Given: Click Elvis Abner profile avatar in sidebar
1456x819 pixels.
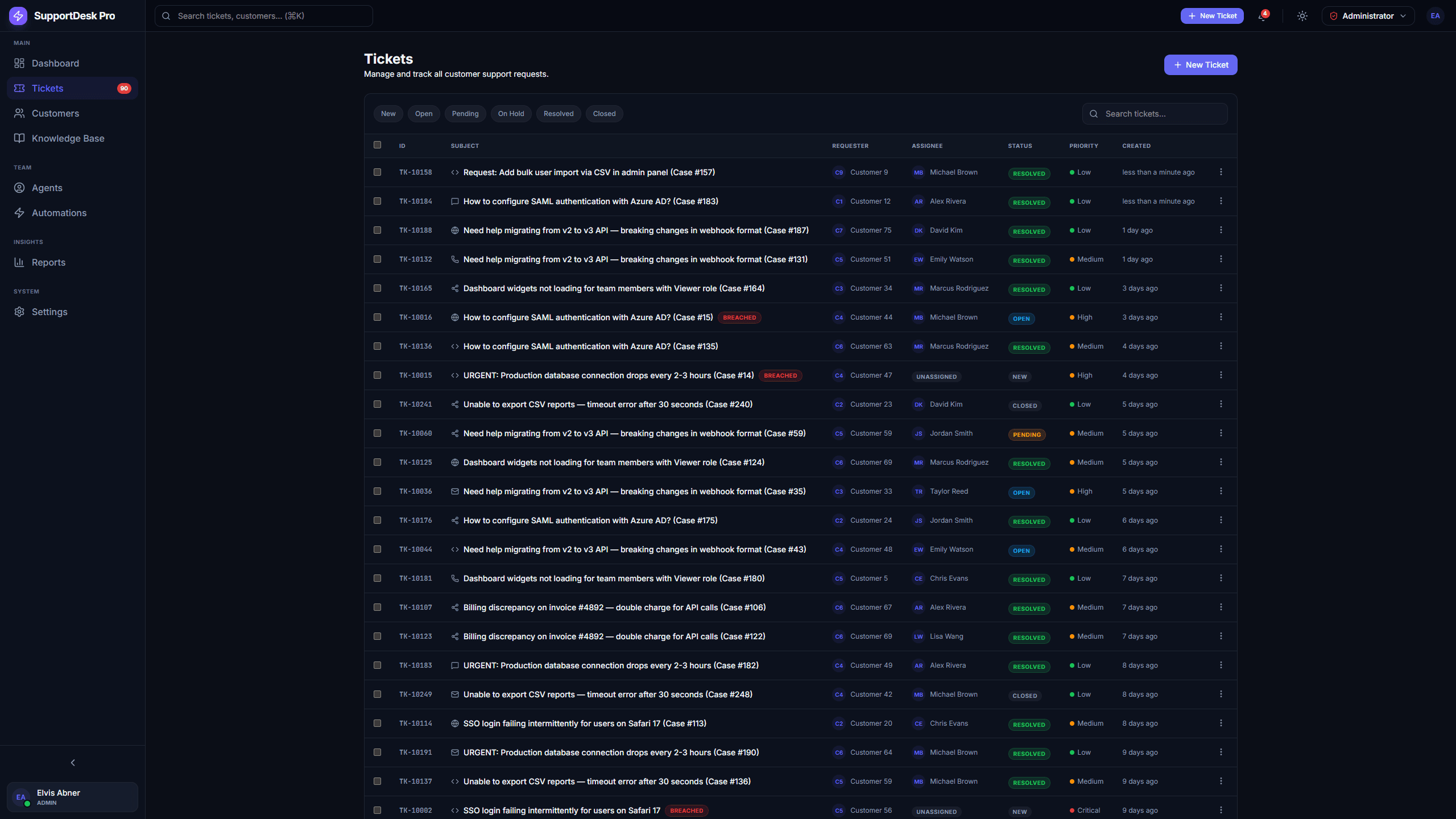Looking at the screenshot, I should (21, 797).
